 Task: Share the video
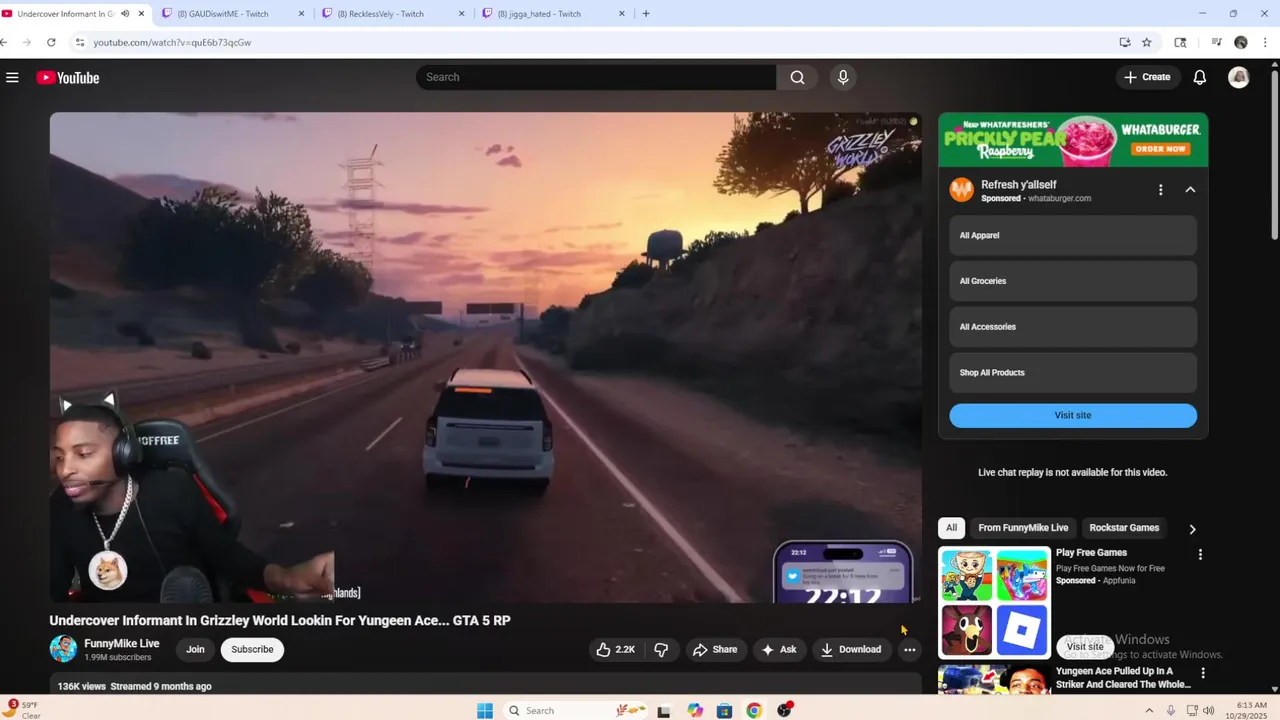[714, 649]
